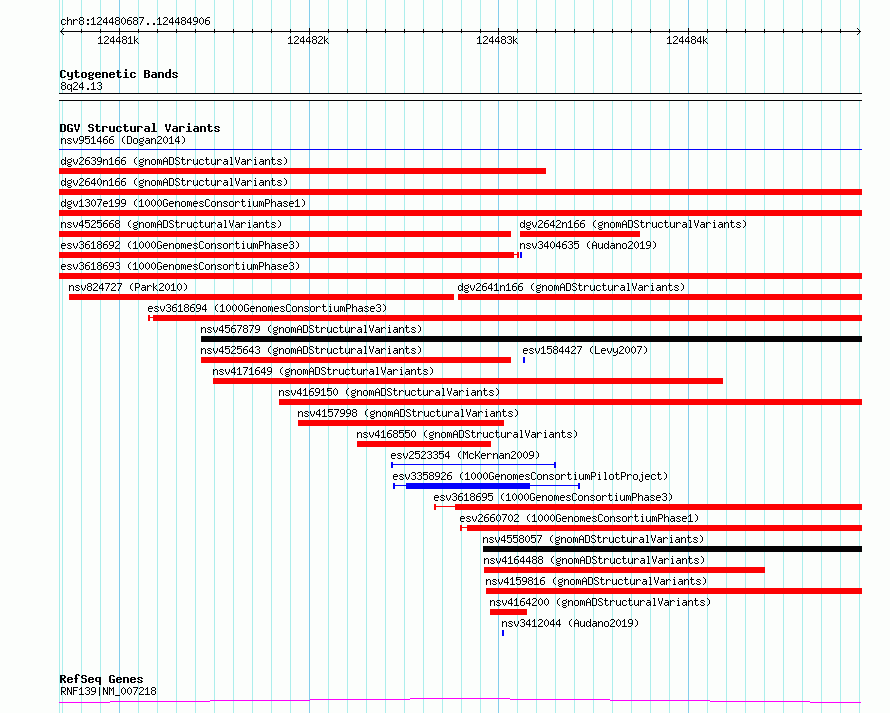
Task: Click the RNF139|NM_007218 gene label
Action: coord(108,691)
